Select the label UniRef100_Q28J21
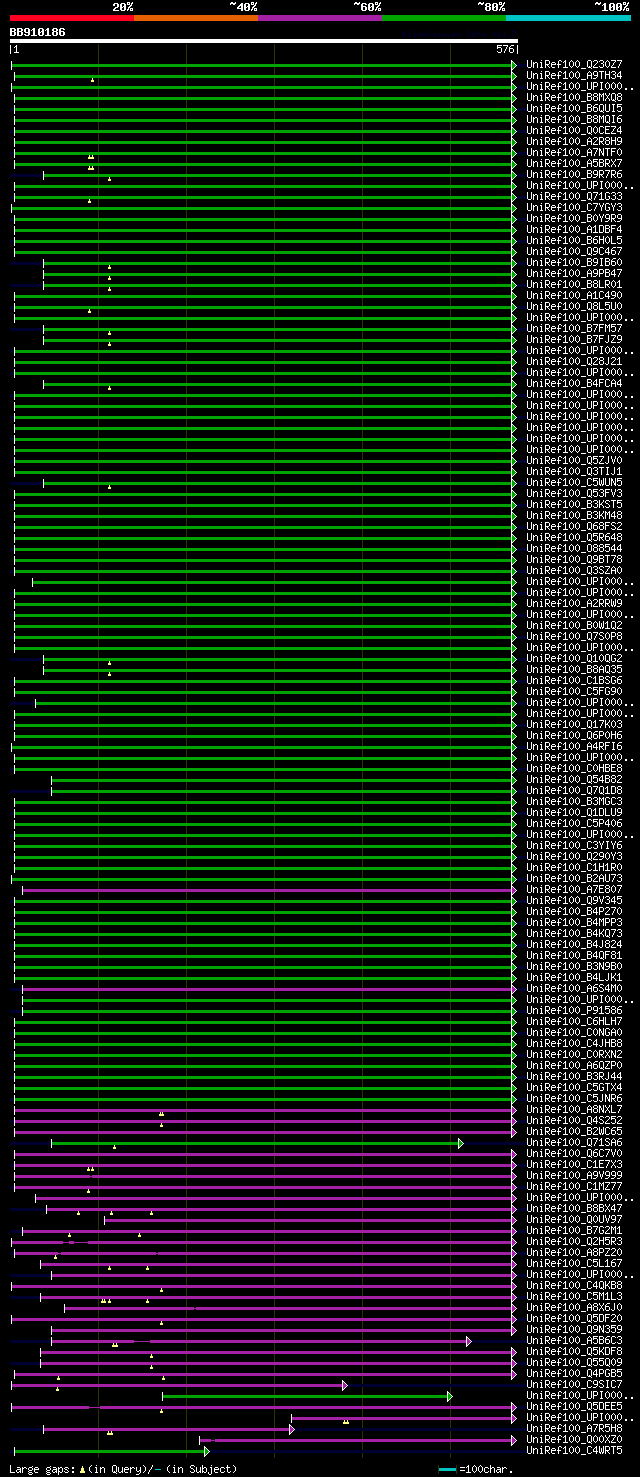Screen dimensions: 640x1477 point(574,361)
